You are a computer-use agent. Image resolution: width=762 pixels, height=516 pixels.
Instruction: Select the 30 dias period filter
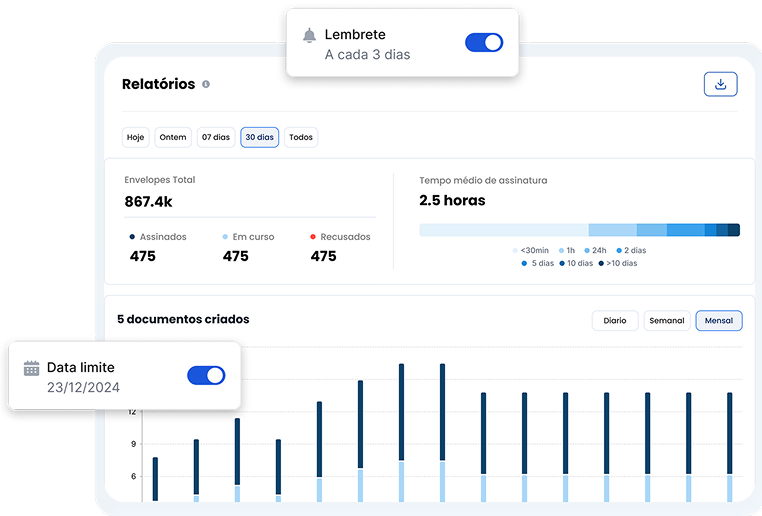pyautogui.click(x=260, y=137)
